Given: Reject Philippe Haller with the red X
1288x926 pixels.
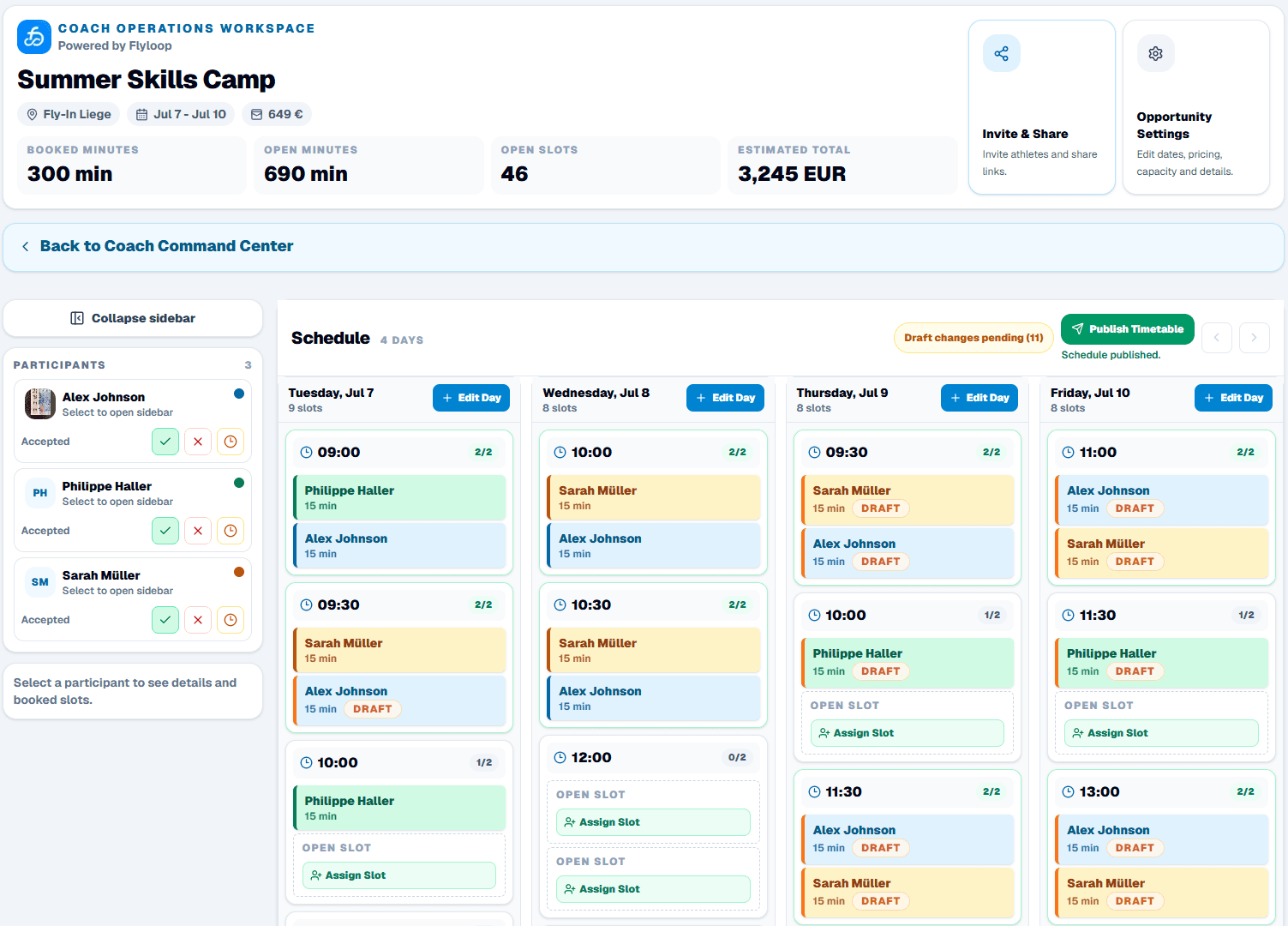Looking at the screenshot, I should point(198,531).
